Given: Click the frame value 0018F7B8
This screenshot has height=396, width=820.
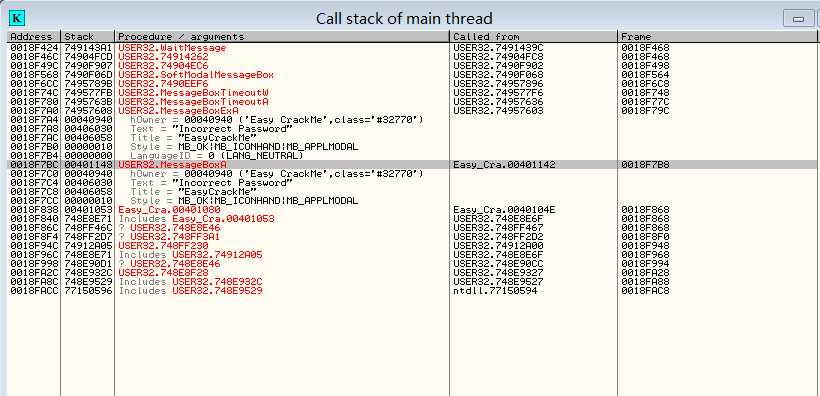Looking at the screenshot, I should (x=645, y=165).
